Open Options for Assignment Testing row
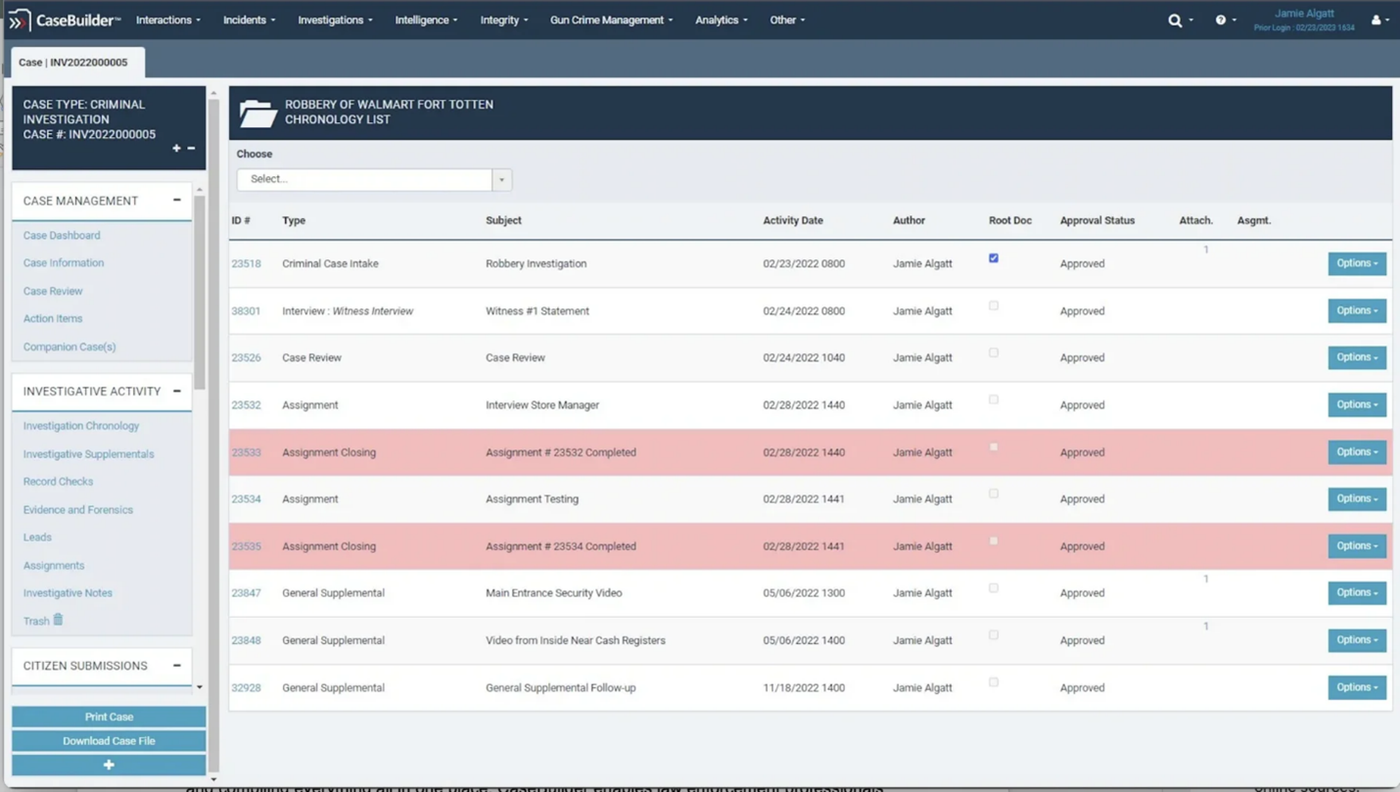This screenshot has width=1400, height=792. click(1357, 498)
